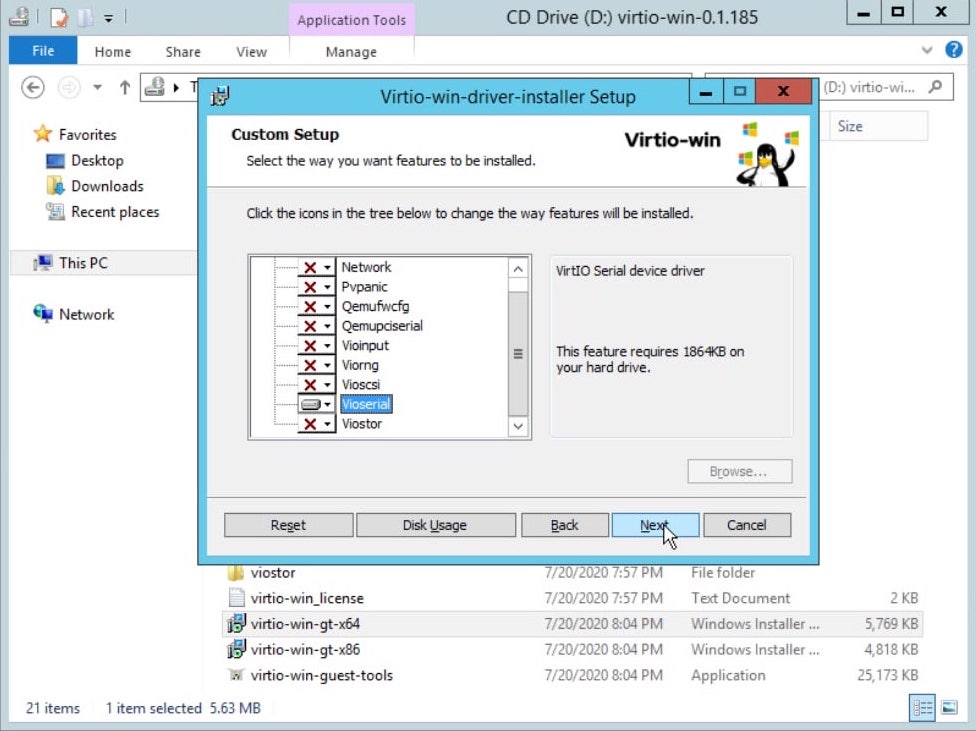Viewport: 976px width, 731px height.
Task: Open Qemufwcfg feature install-state dropdown
Action: click(x=316, y=306)
